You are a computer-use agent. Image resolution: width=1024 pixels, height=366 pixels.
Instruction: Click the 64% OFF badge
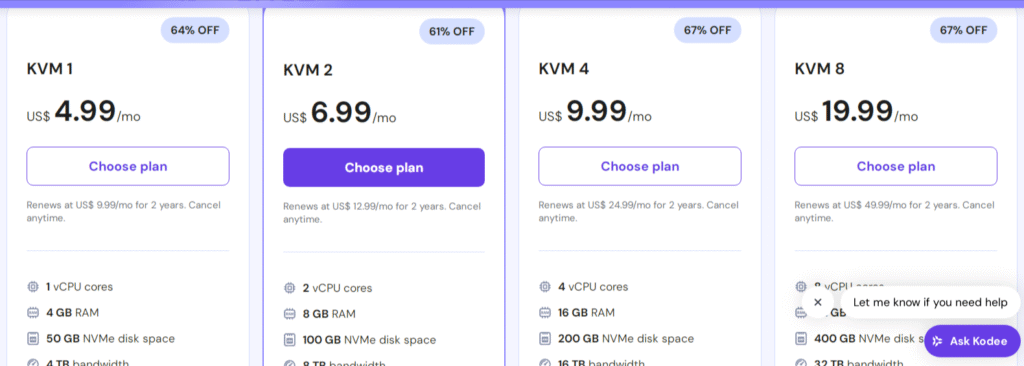tap(195, 30)
